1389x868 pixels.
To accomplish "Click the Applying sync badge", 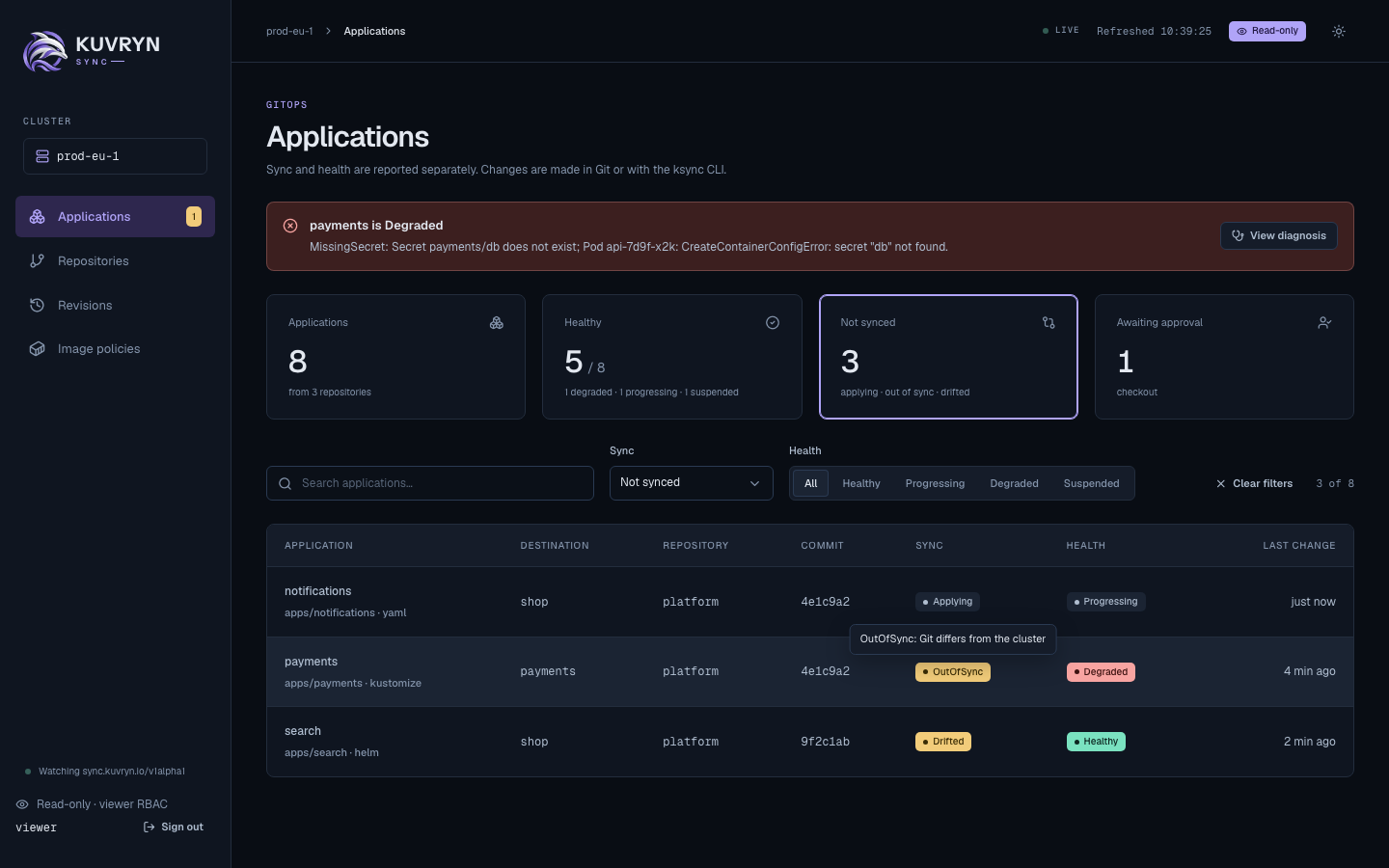I will 947,602.
